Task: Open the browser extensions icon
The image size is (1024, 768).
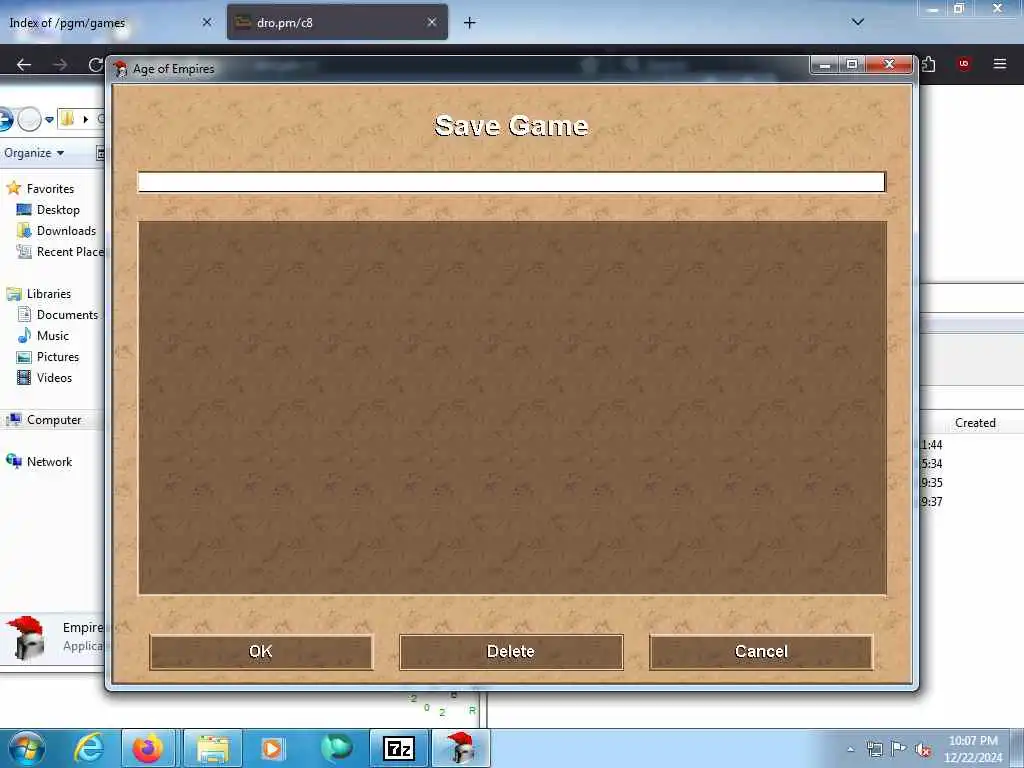Action: 929,64
